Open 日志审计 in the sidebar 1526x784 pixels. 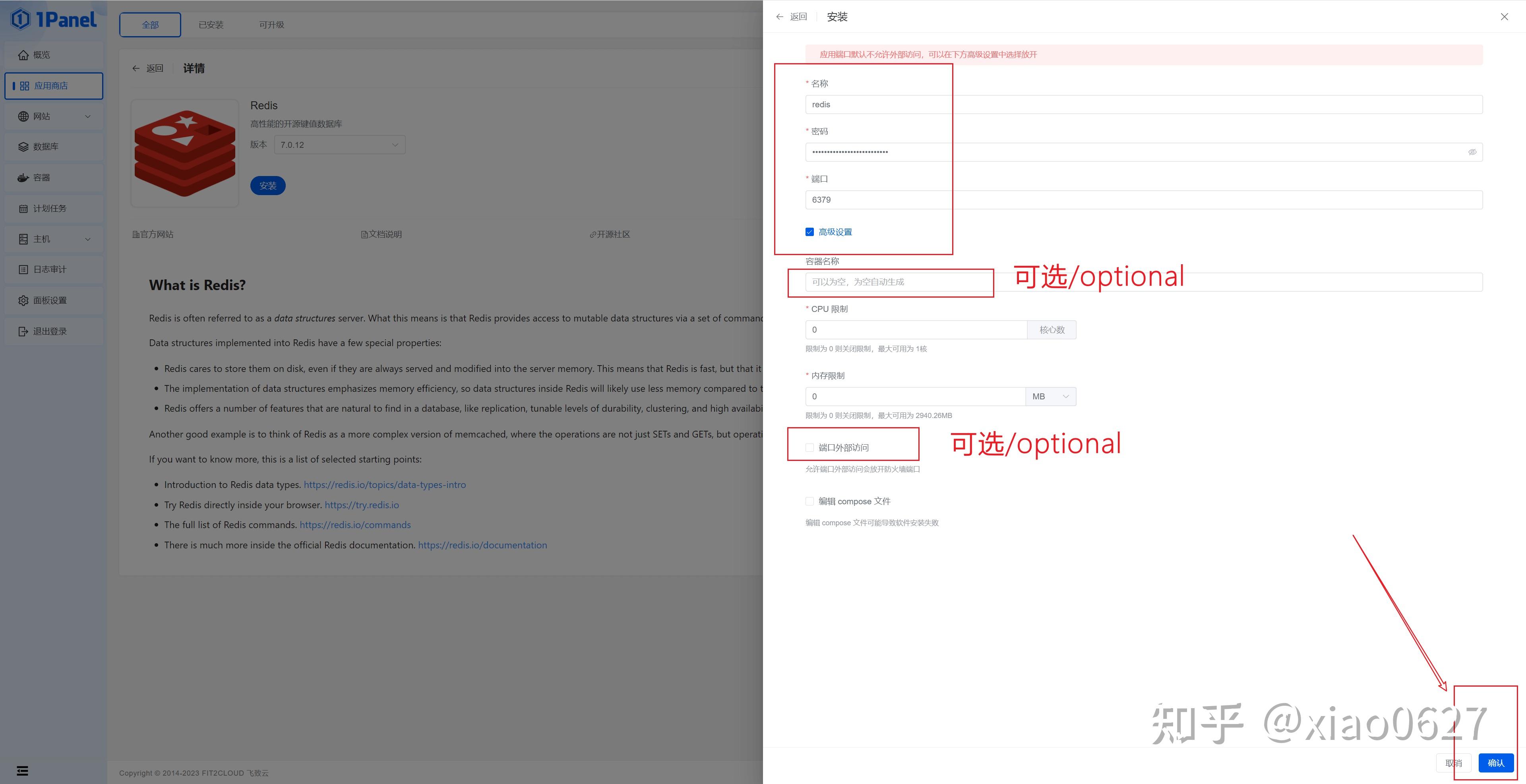pyautogui.click(x=54, y=269)
